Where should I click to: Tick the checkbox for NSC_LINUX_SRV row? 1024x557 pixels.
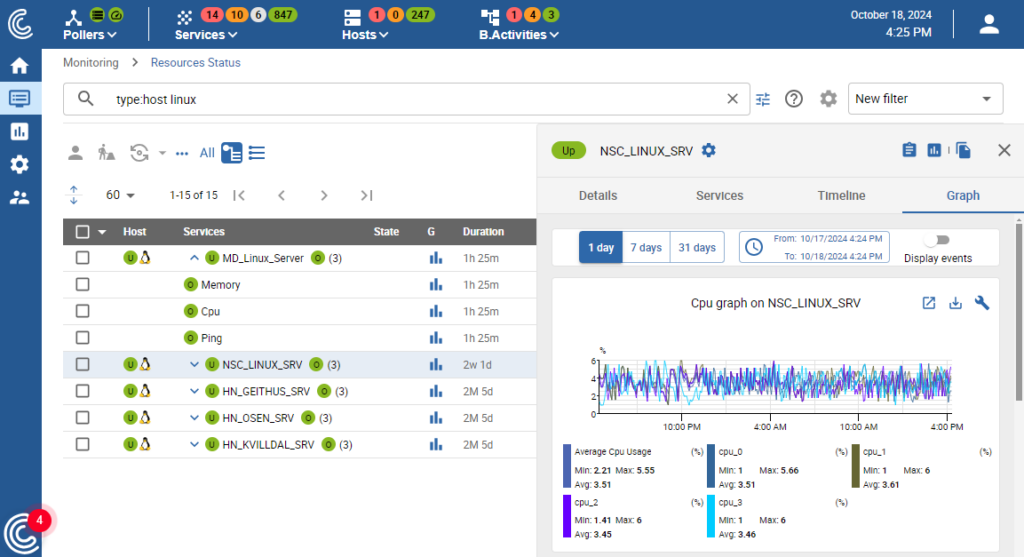pyautogui.click(x=83, y=365)
